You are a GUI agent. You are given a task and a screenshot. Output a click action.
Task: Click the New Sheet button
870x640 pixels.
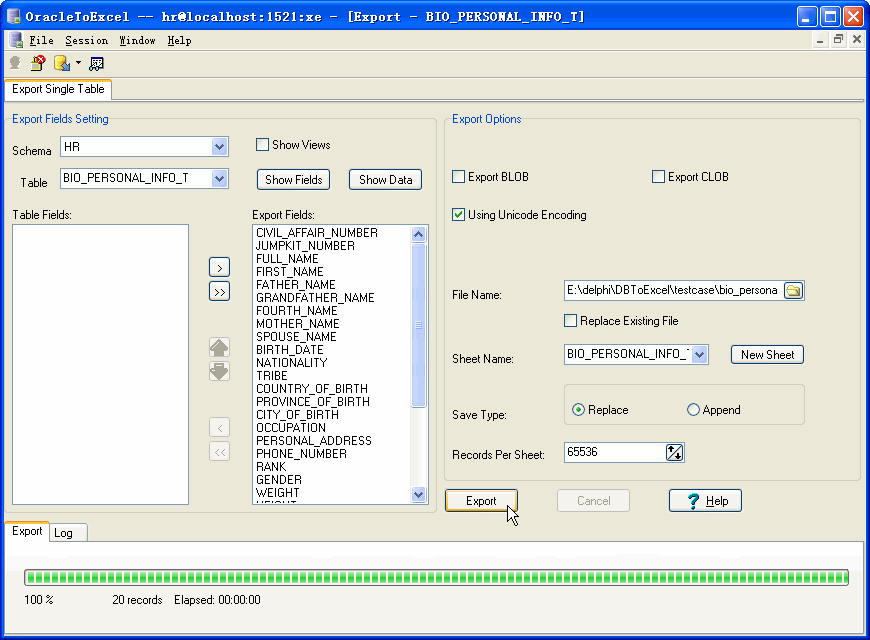[x=767, y=355]
